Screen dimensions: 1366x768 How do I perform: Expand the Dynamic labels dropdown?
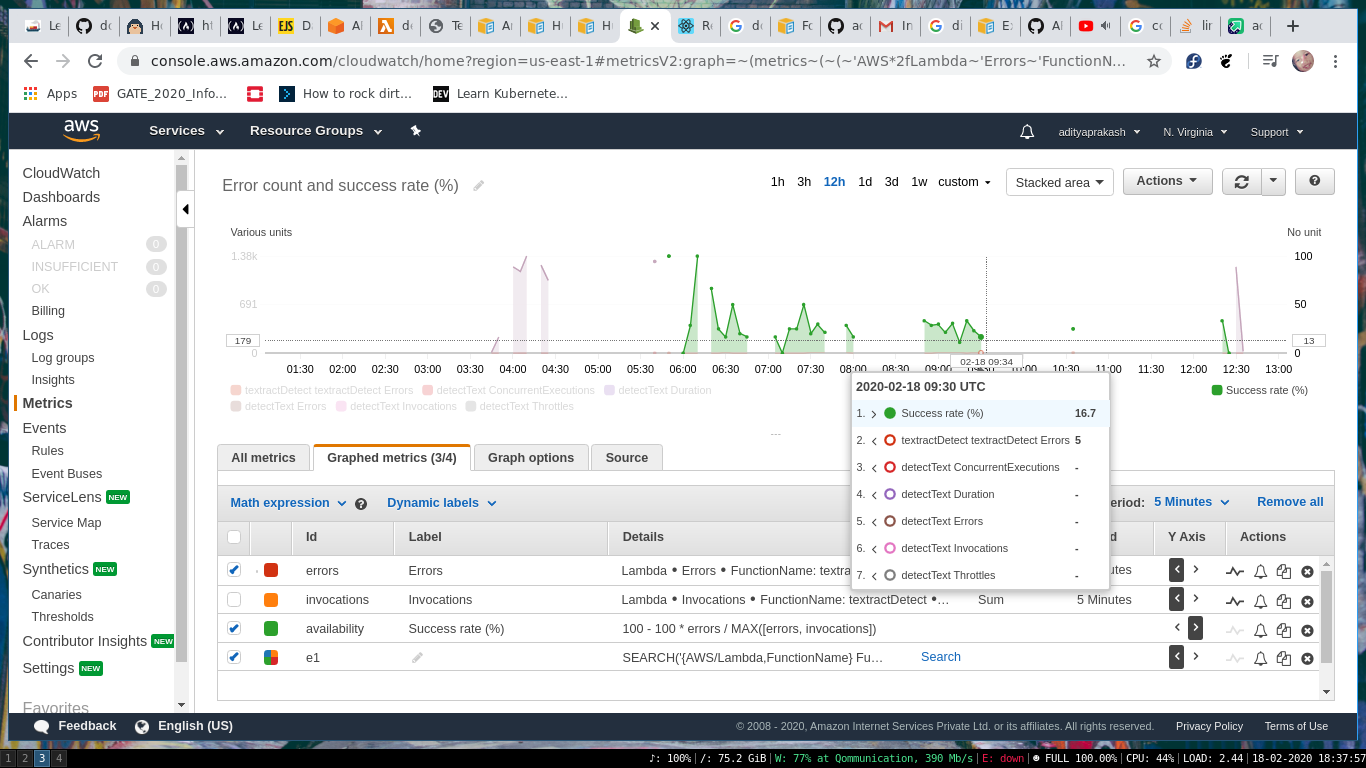coord(442,503)
